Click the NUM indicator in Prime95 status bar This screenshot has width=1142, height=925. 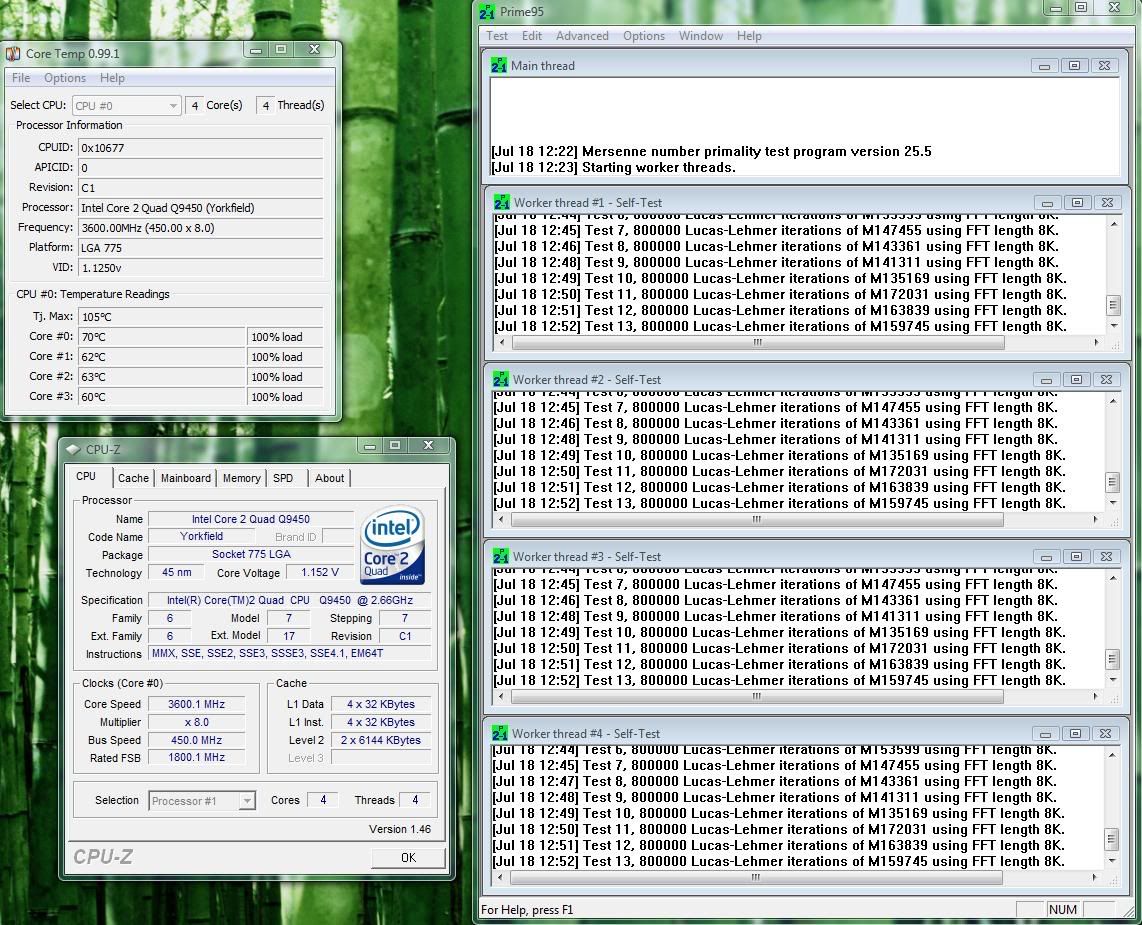(1063, 909)
